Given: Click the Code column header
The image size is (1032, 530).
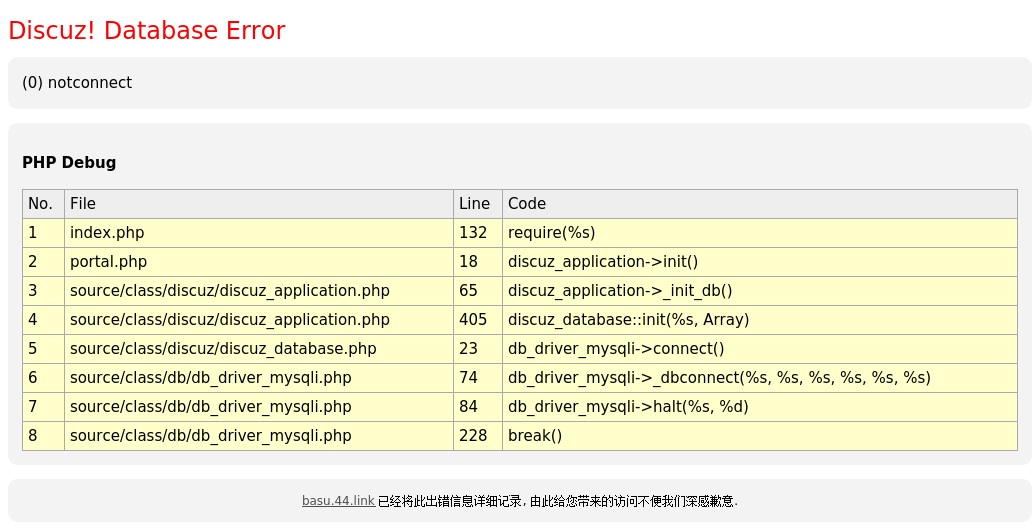Looking at the screenshot, I should pos(527,204).
